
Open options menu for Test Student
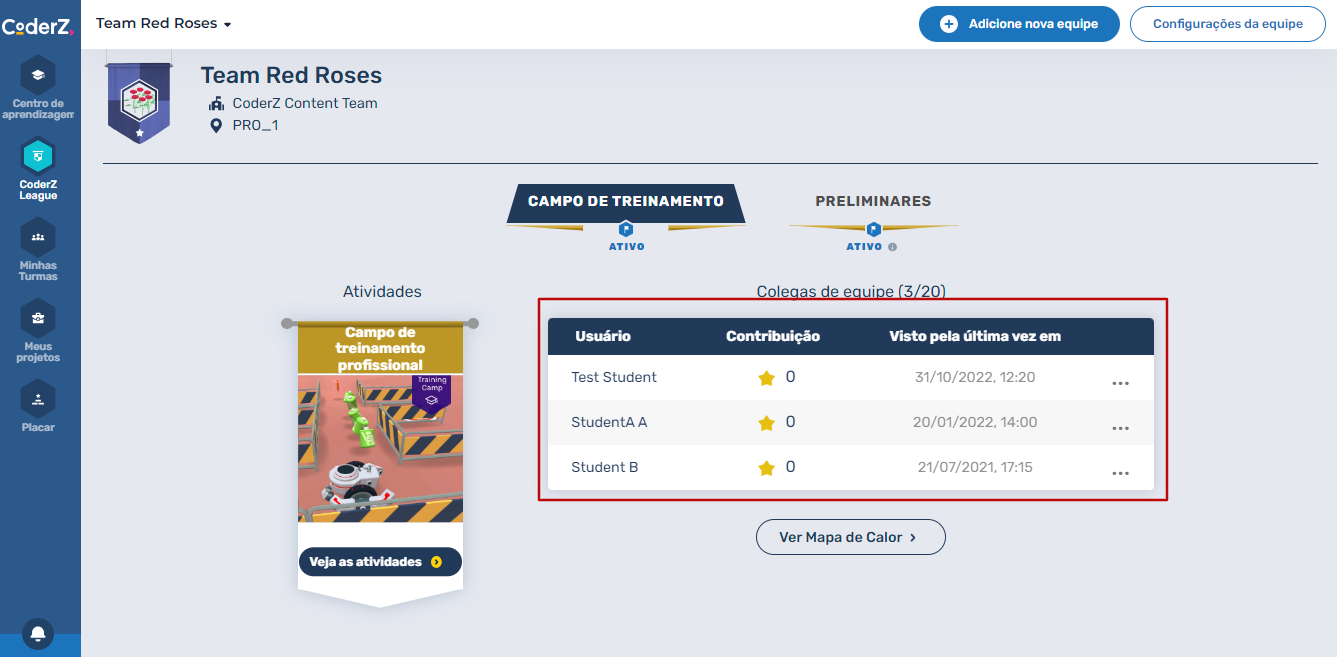[x=1120, y=383]
